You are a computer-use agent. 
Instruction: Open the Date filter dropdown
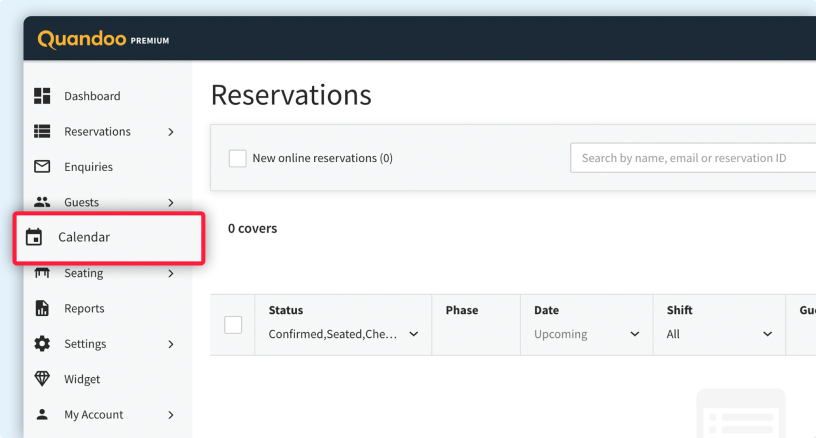pos(586,334)
